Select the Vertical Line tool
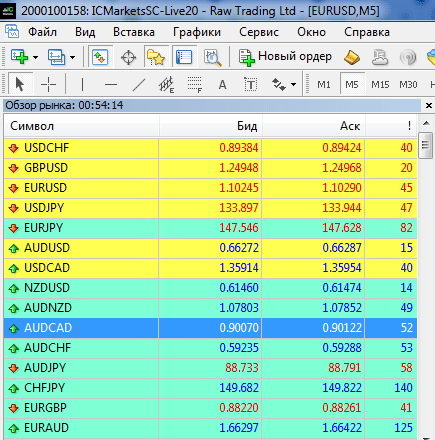The height and width of the screenshot is (440, 435). (82, 84)
